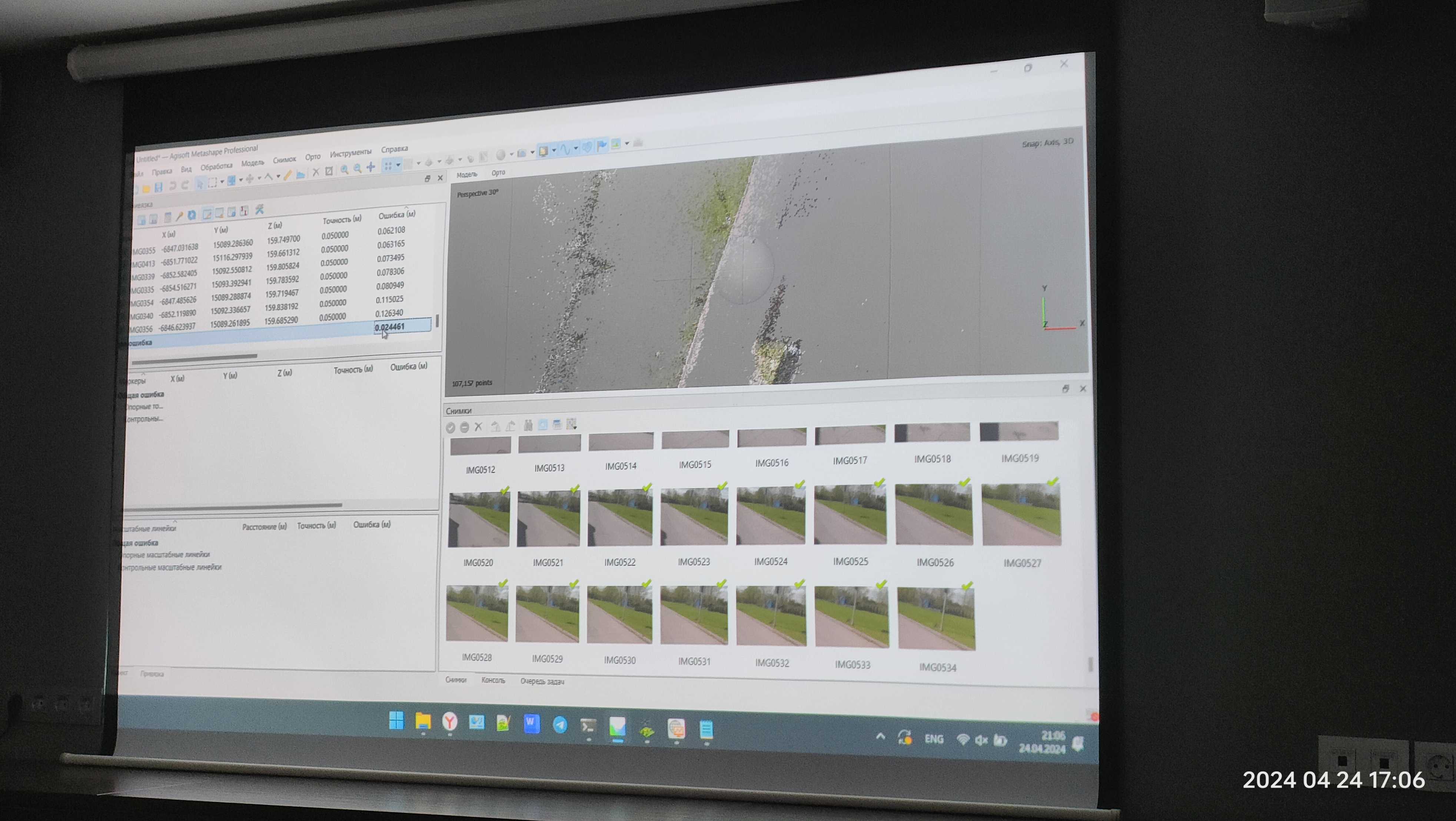Float the Снимки pane using its undock icon
This screenshot has width=1456, height=821.
coord(1066,389)
